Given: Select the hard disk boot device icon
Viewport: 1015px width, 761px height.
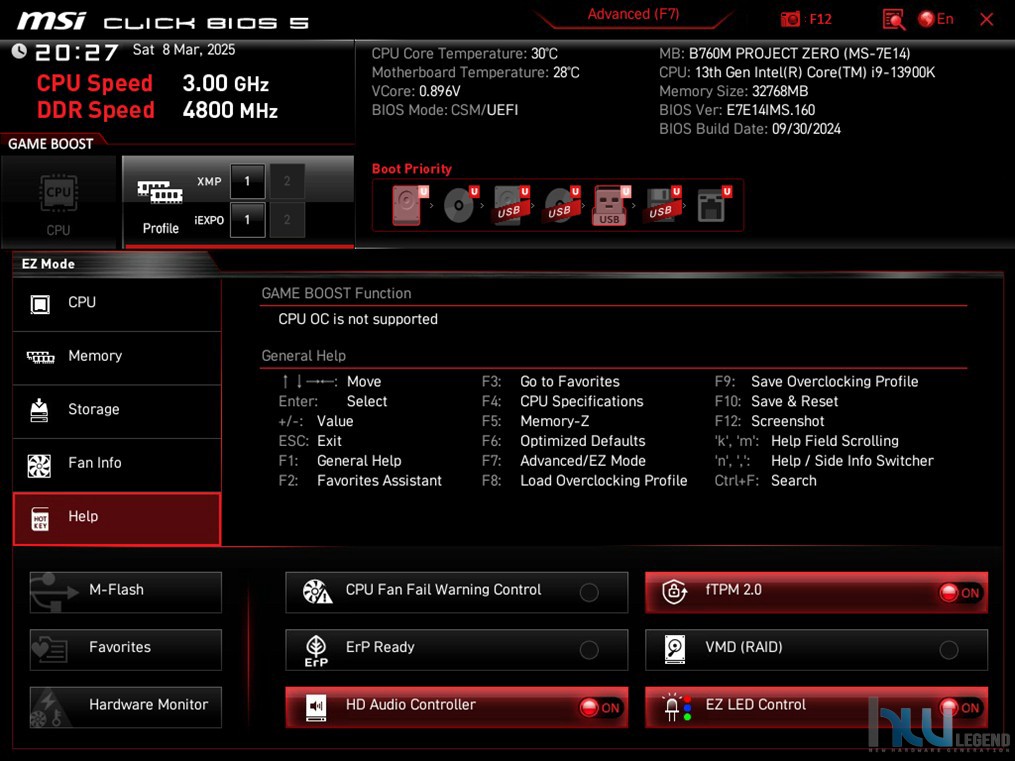Looking at the screenshot, I should tap(408, 204).
